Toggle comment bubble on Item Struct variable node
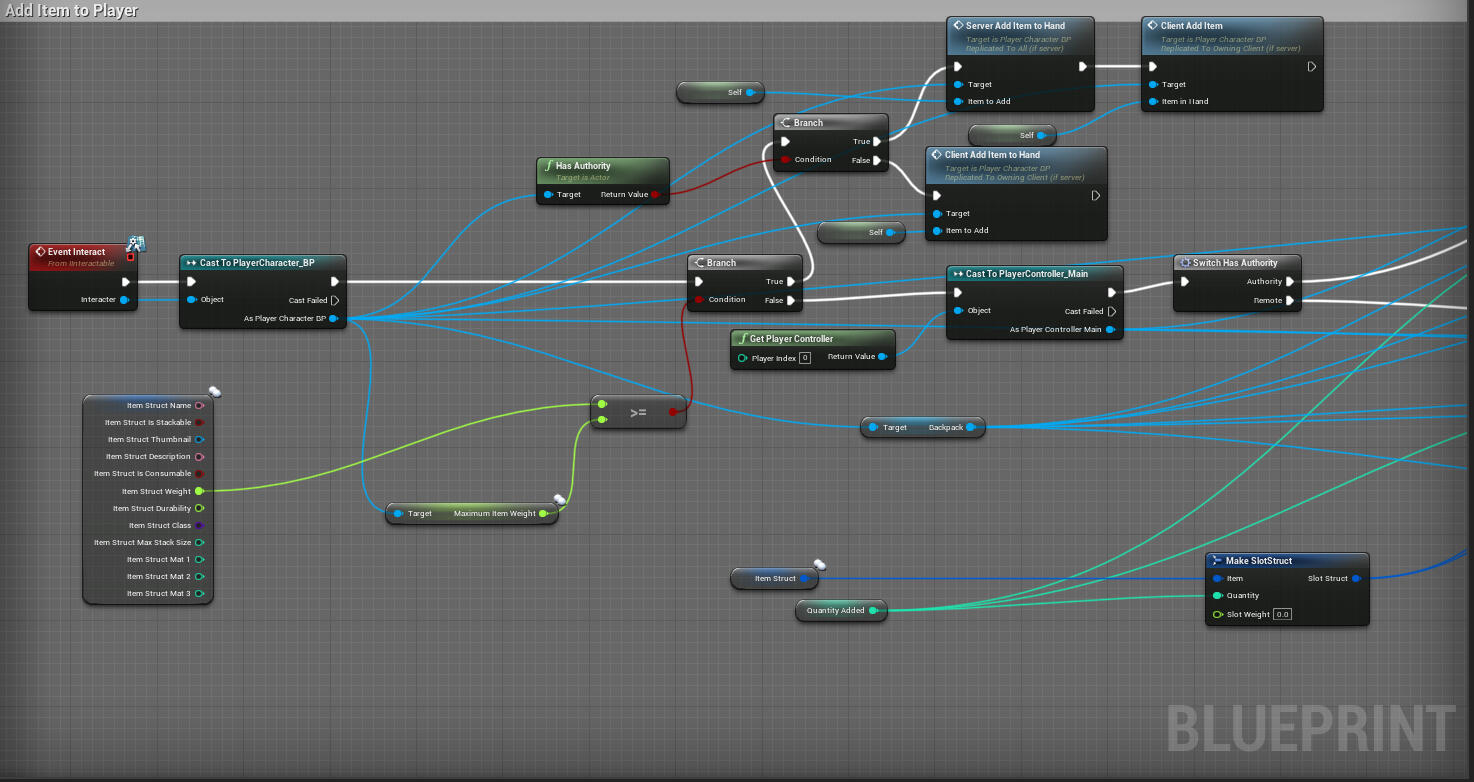This screenshot has width=1474, height=782. click(x=820, y=565)
